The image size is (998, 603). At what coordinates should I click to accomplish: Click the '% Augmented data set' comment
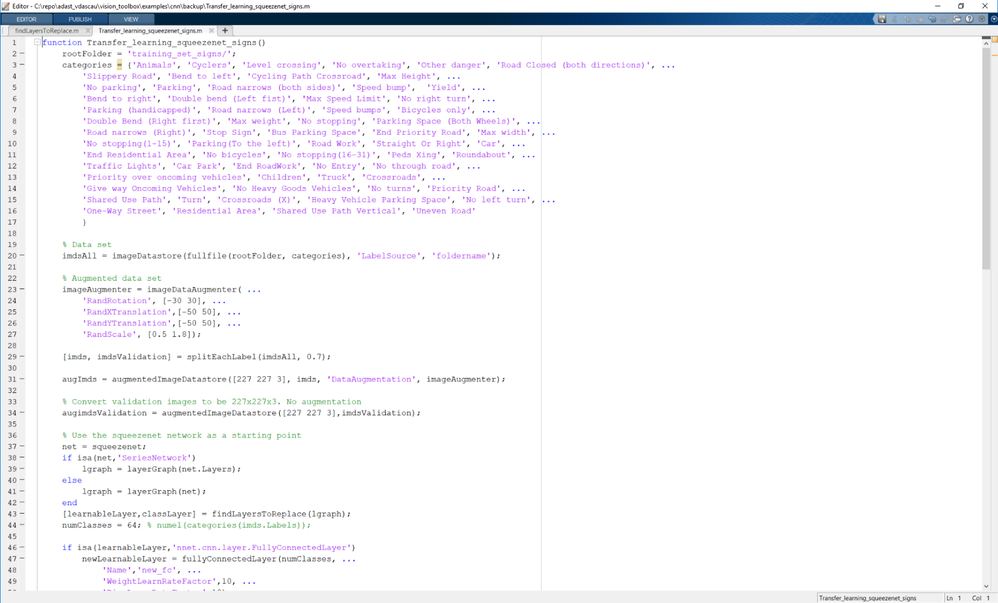point(111,278)
